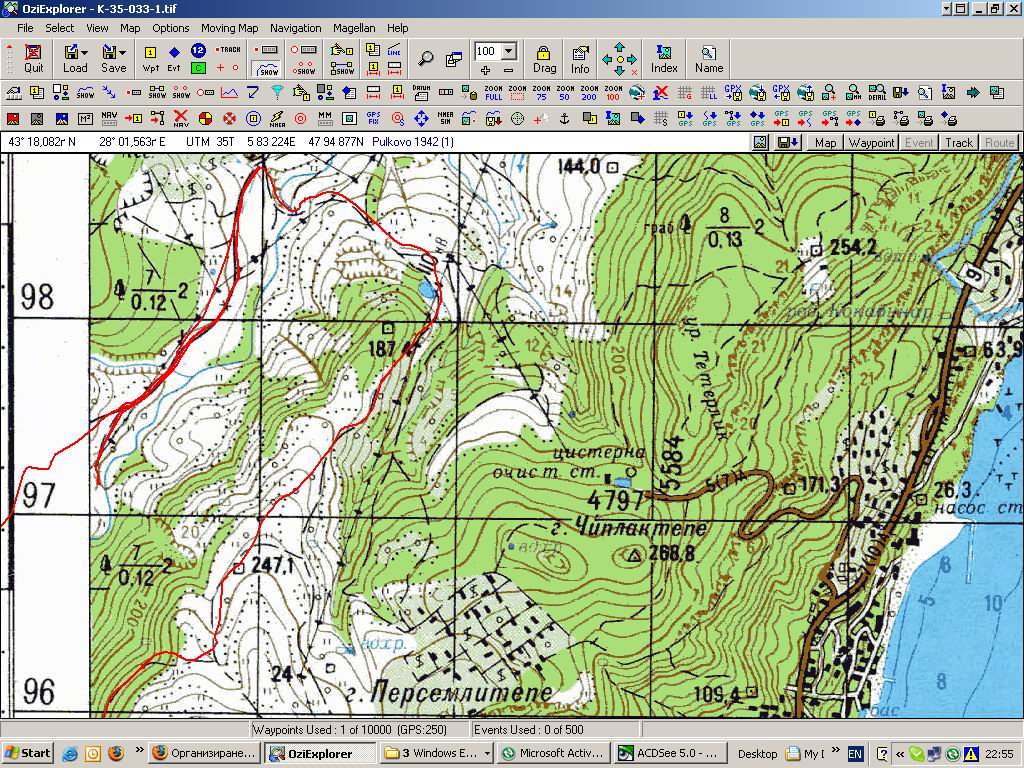Toggle the Track objects button

coord(959,143)
